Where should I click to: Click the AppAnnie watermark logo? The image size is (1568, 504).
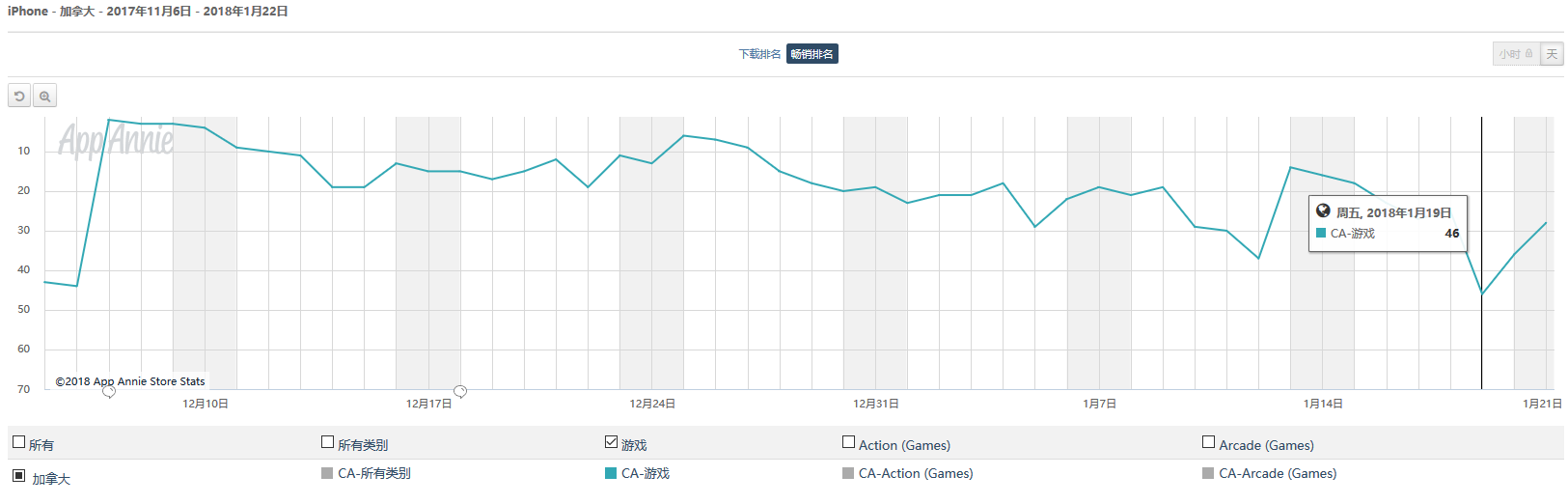click(116, 141)
